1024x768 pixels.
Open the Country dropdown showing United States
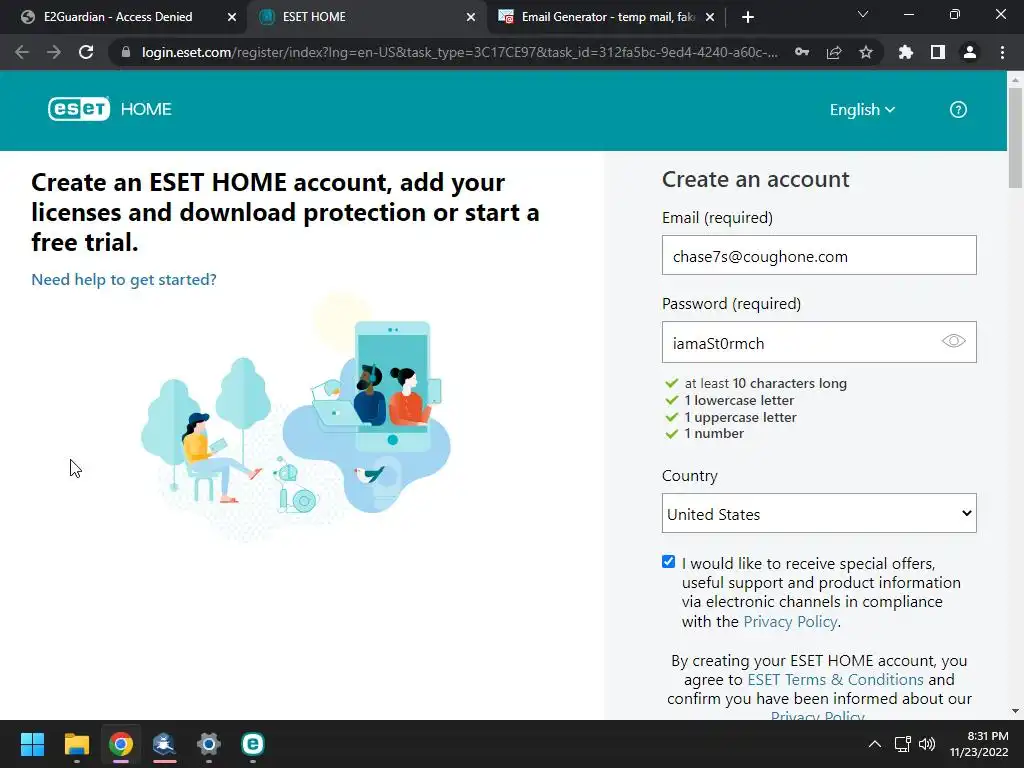(819, 513)
